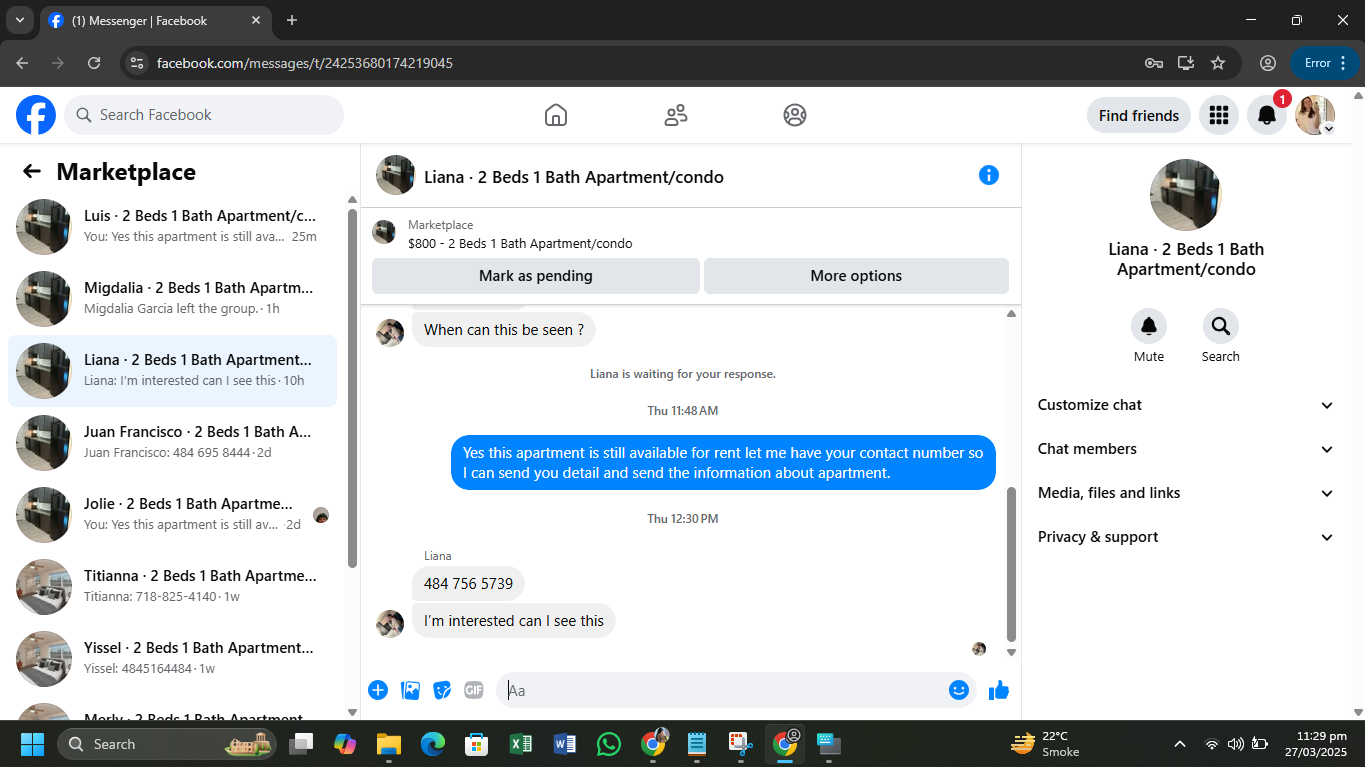Expand the Privacy & support section
Screen dimensions: 1365x767
(x=1186, y=537)
